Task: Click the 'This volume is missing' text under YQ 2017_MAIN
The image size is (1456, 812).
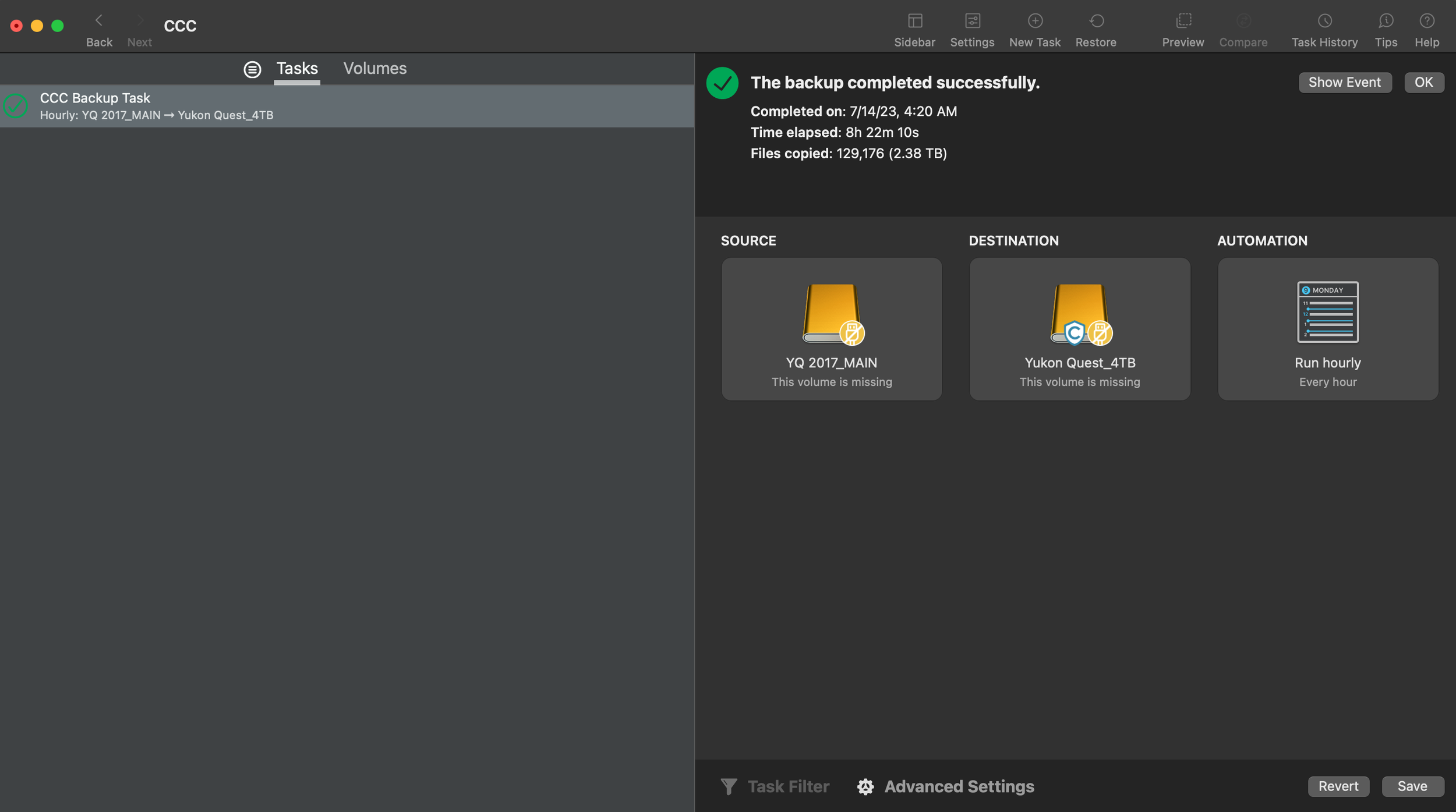Action: tap(832, 382)
